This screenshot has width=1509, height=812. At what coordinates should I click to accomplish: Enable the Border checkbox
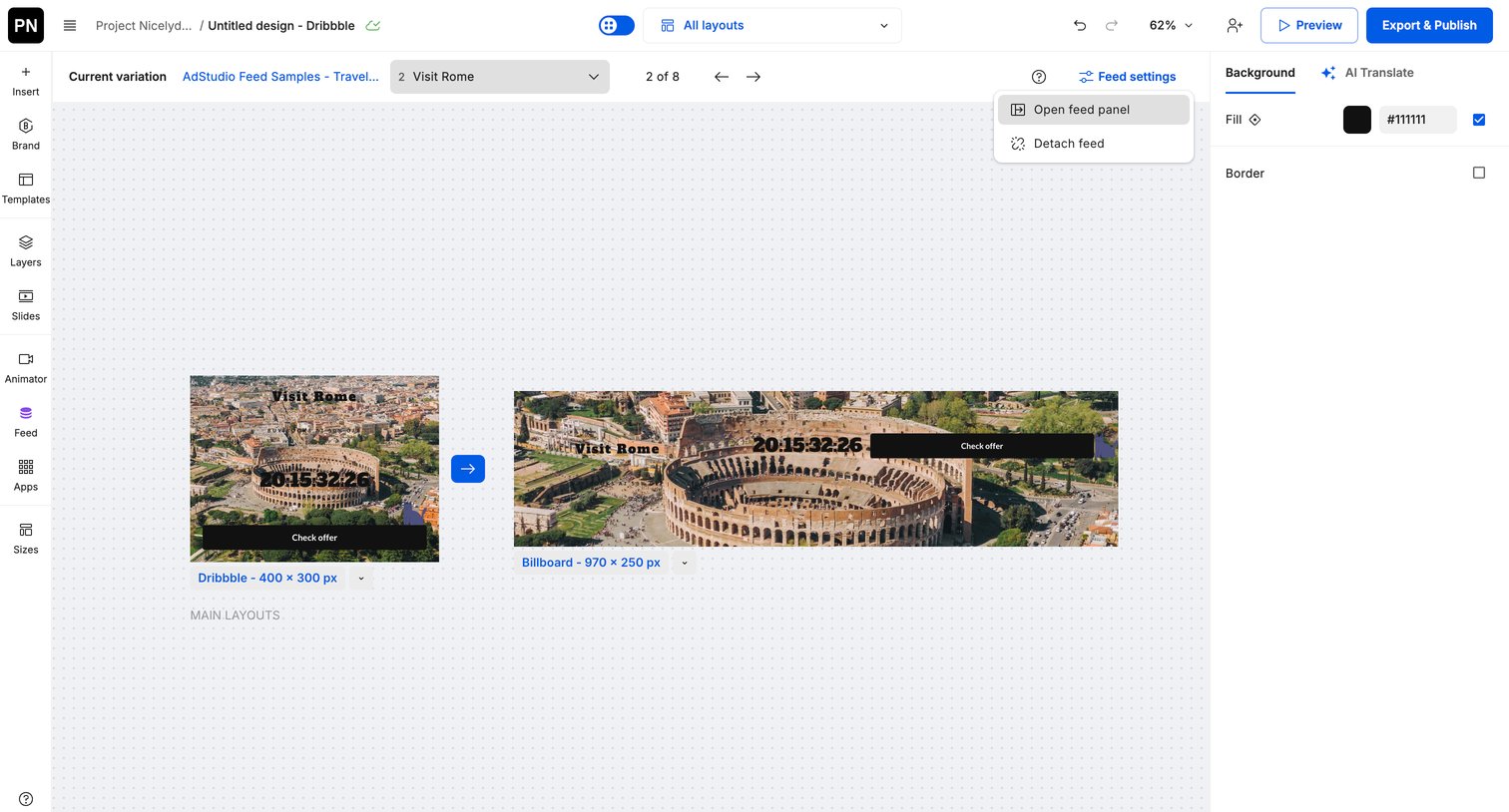pos(1479,173)
